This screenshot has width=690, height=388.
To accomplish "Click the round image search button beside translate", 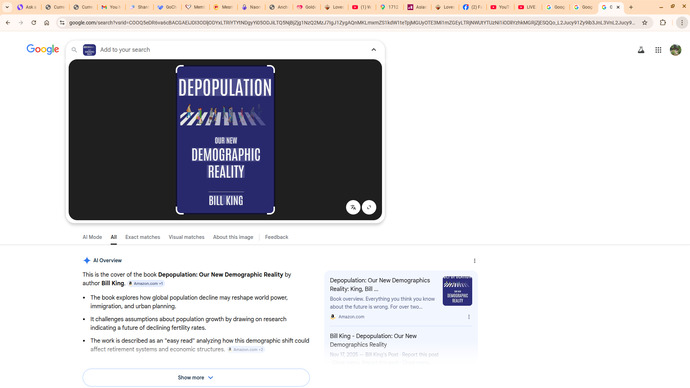I will click(369, 207).
